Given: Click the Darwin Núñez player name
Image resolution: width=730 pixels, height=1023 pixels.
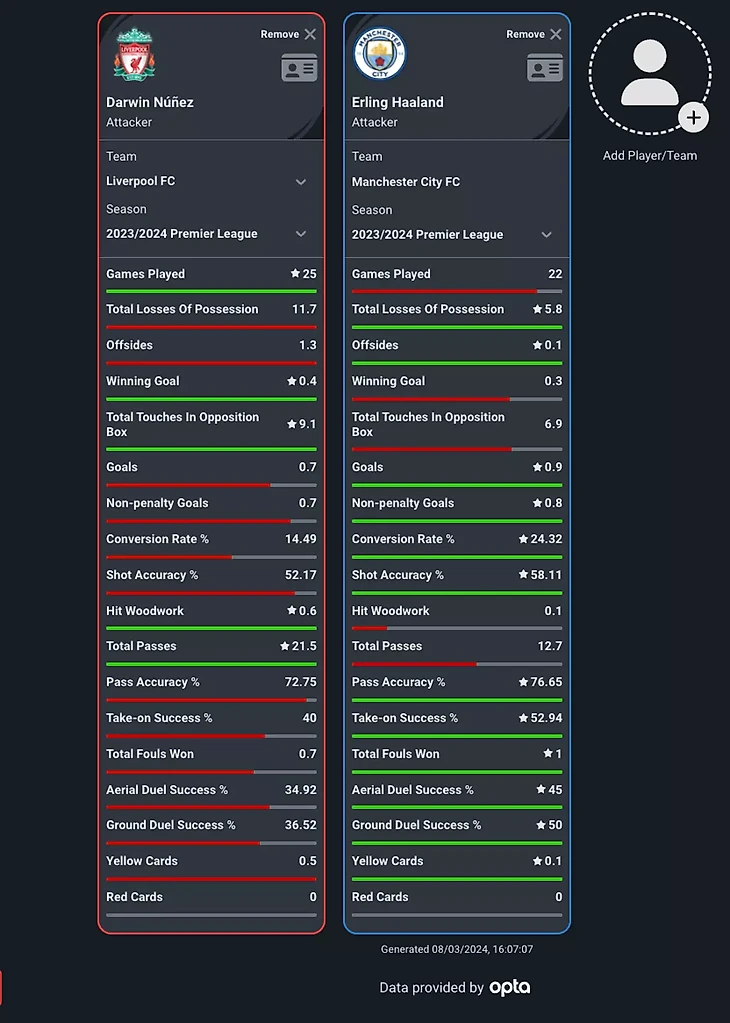Looking at the screenshot, I should pos(150,102).
